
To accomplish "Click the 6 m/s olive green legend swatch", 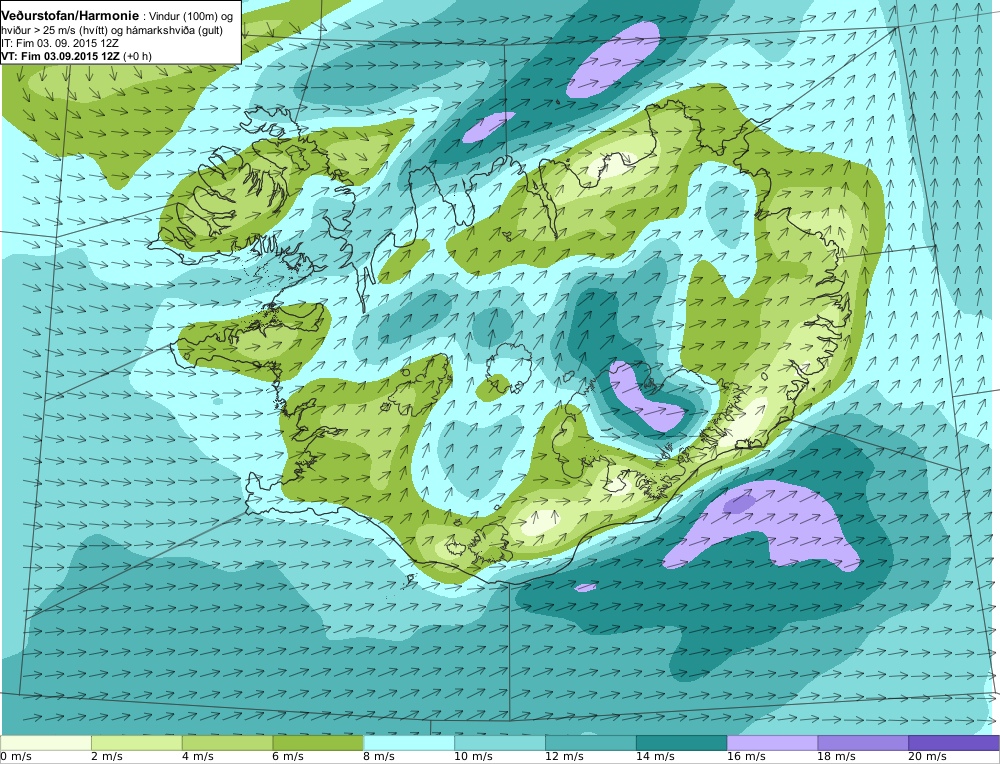I will [x=318, y=743].
